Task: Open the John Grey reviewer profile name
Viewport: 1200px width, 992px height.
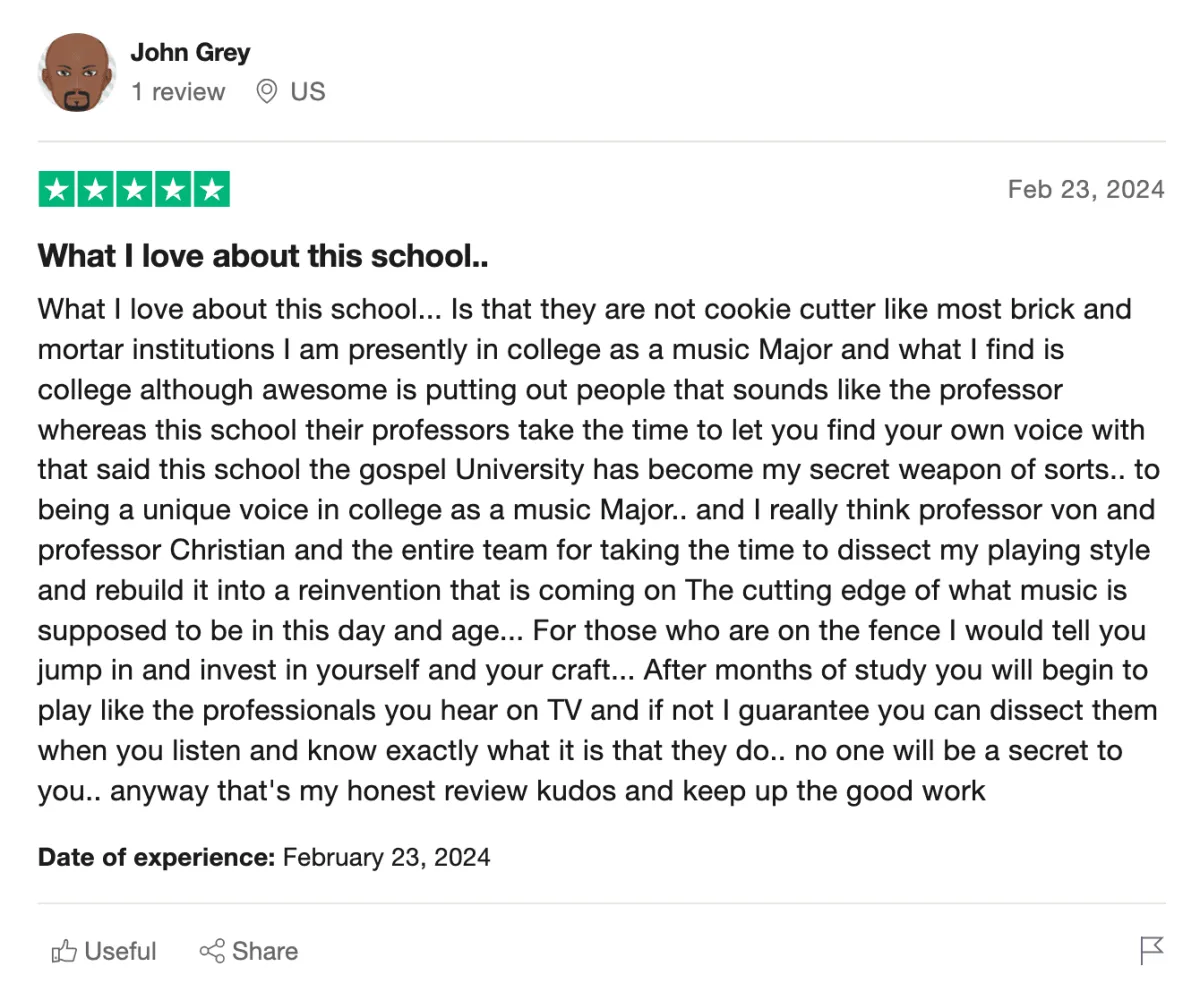Action: 190,52
